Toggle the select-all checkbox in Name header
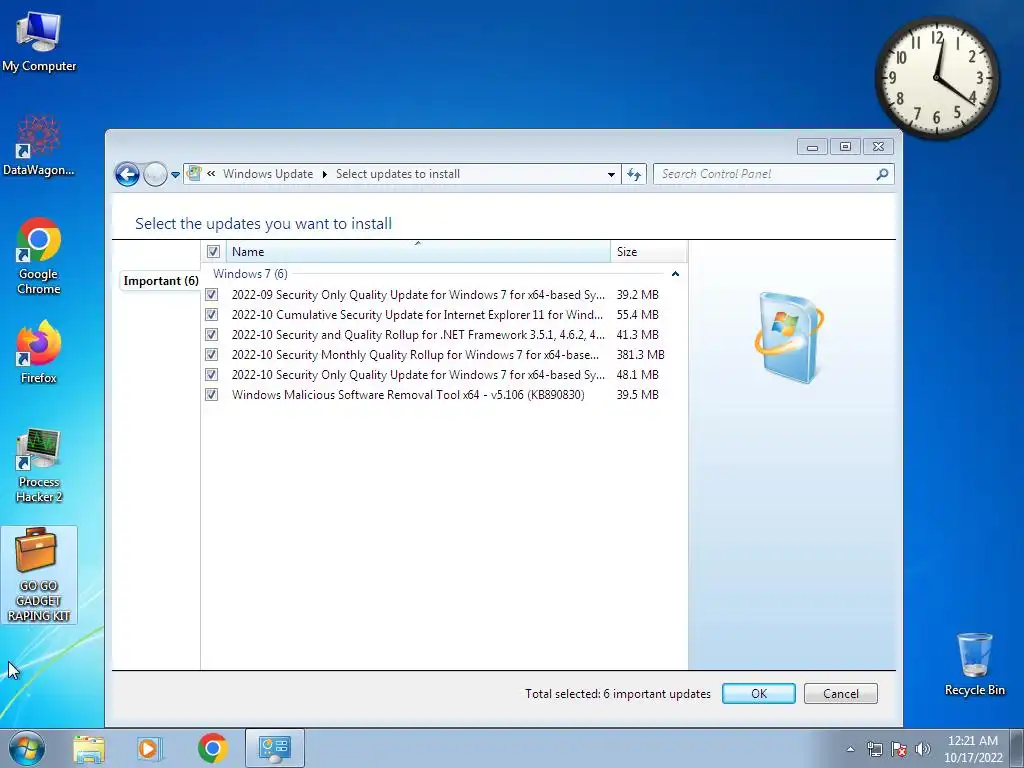The height and width of the screenshot is (768, 1024). point(213,251)
